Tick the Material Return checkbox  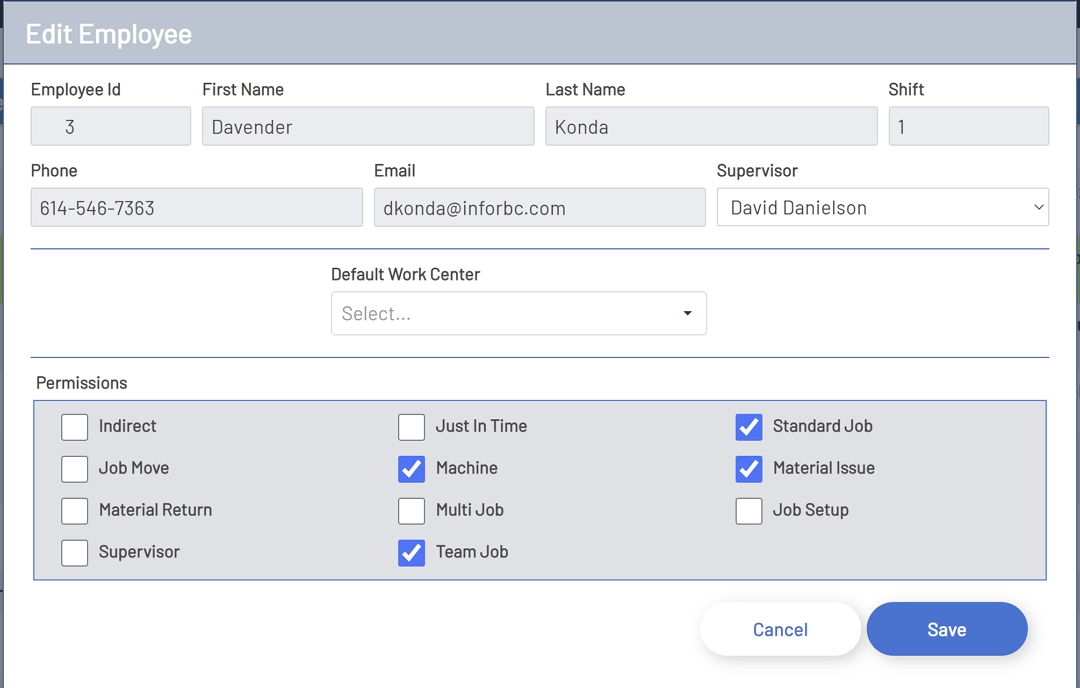point(75,511)
